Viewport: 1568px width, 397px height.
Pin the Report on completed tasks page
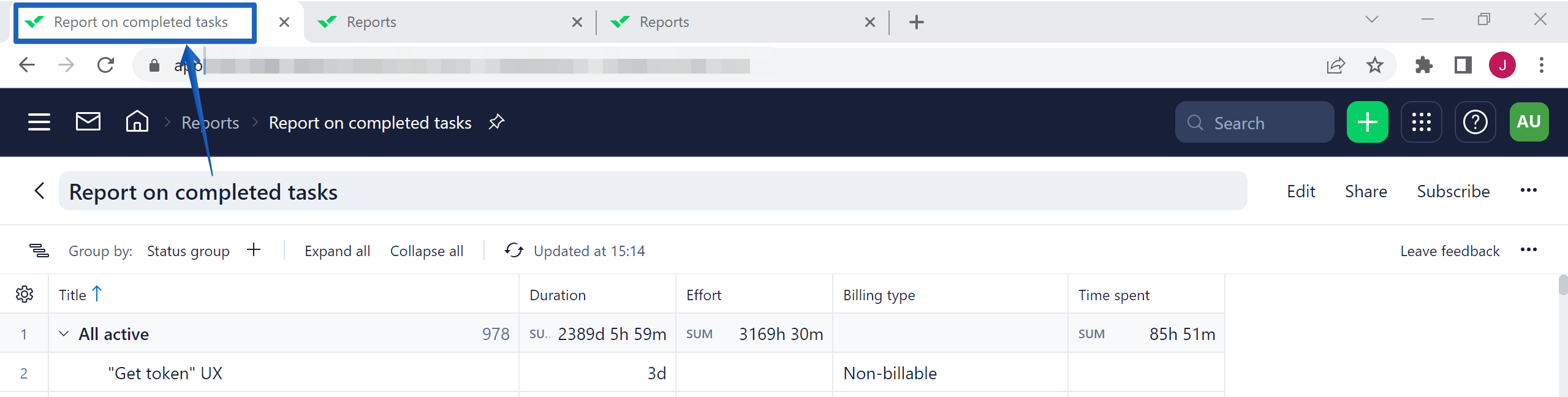[x=496, y=122]
